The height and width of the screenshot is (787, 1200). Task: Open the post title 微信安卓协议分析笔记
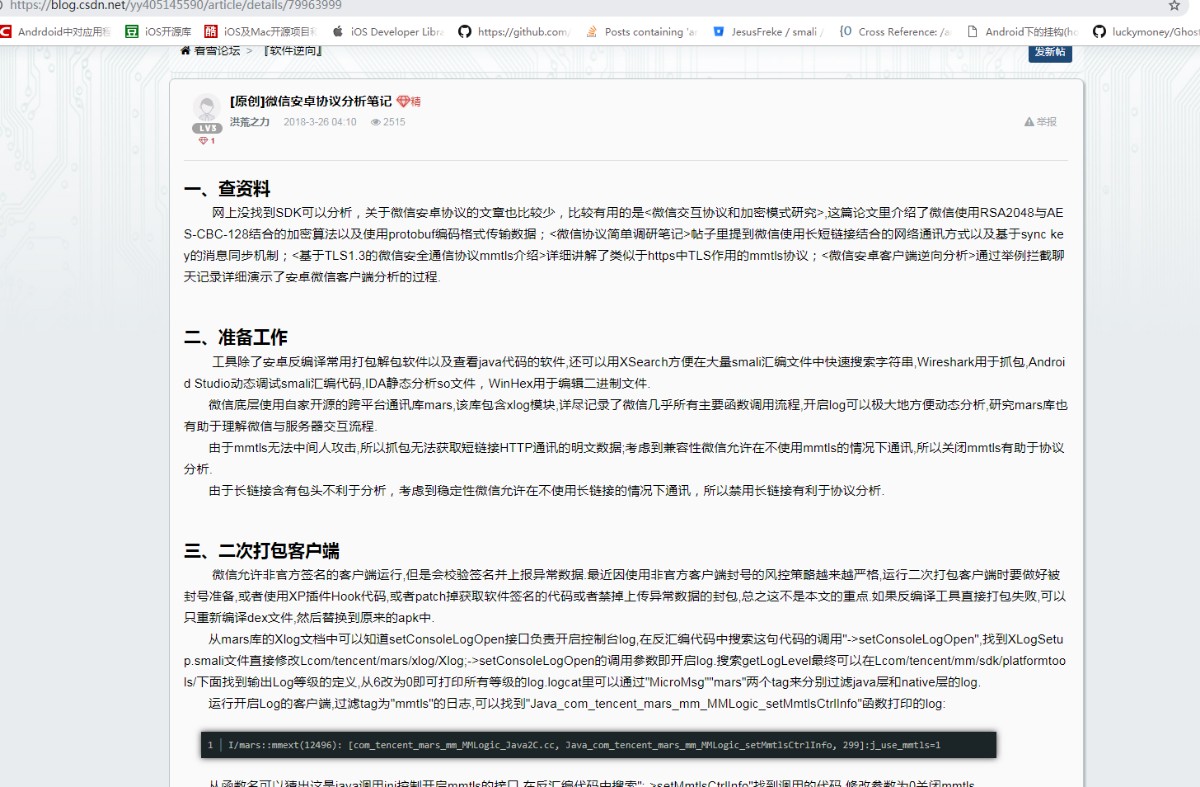[x=311, y=101]
